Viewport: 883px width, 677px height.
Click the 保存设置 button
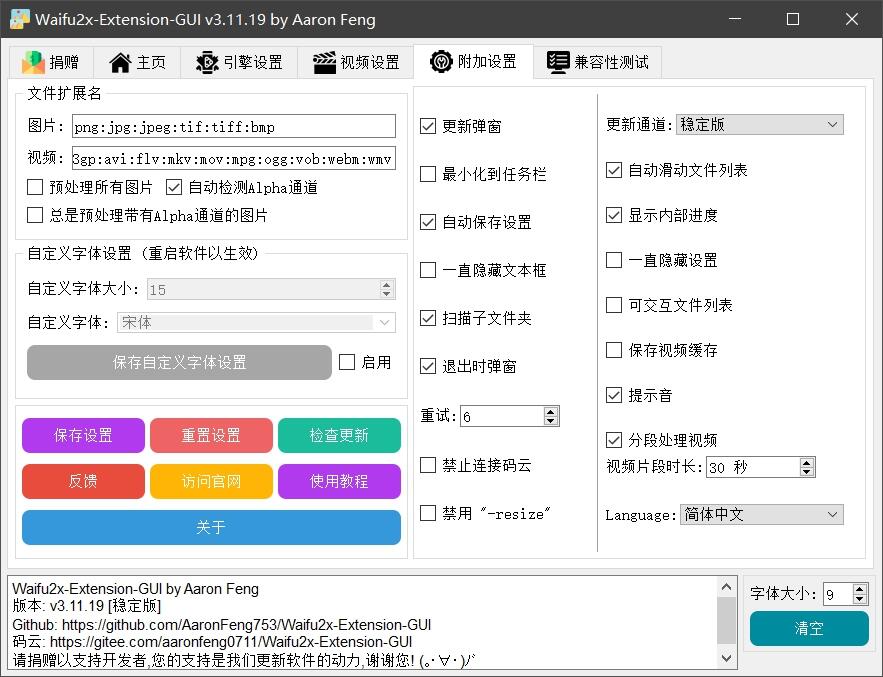pyautogui.click(x=83, y=436)
